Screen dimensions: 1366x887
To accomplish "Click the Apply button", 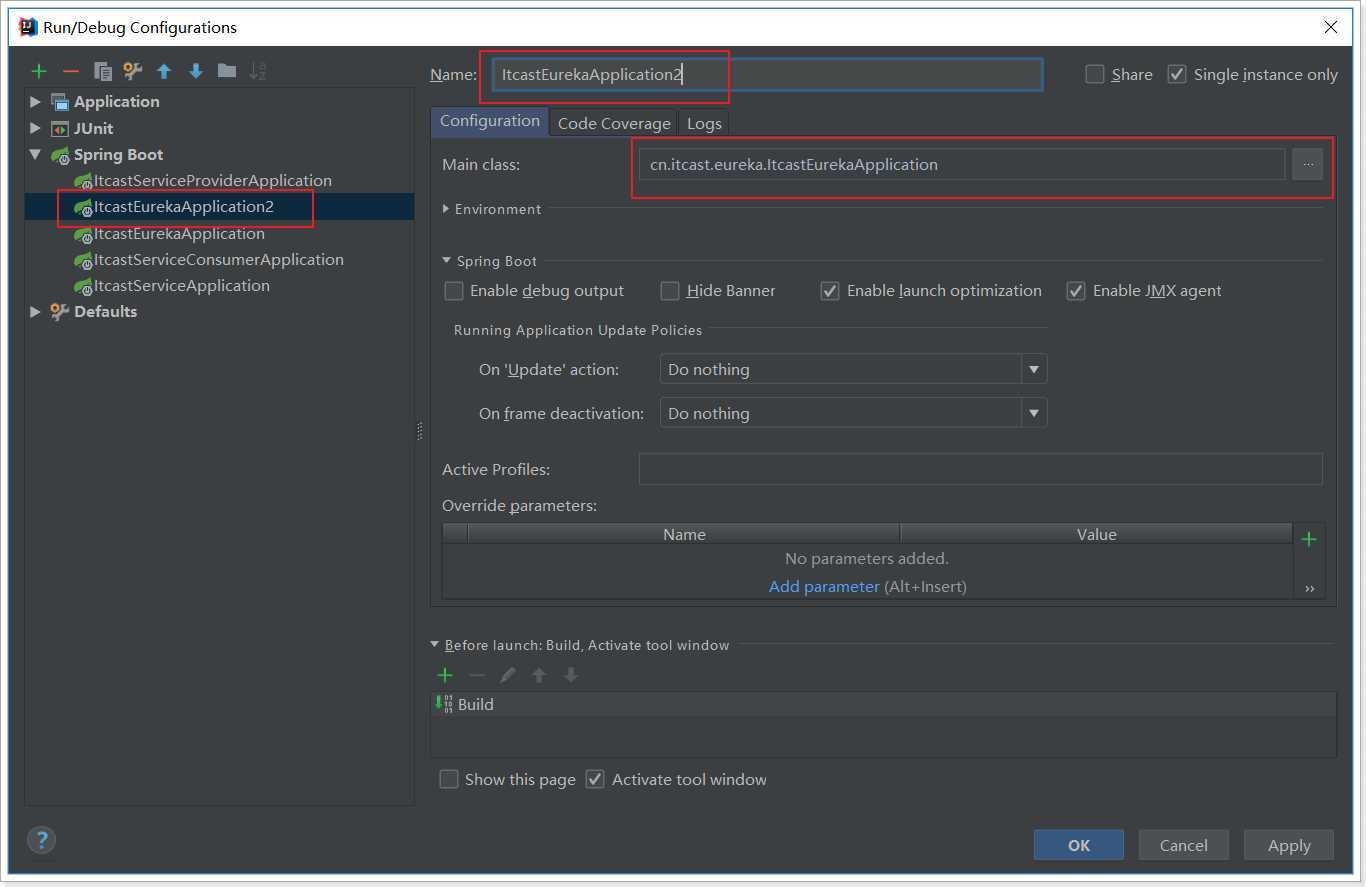I will point(1289,845).
